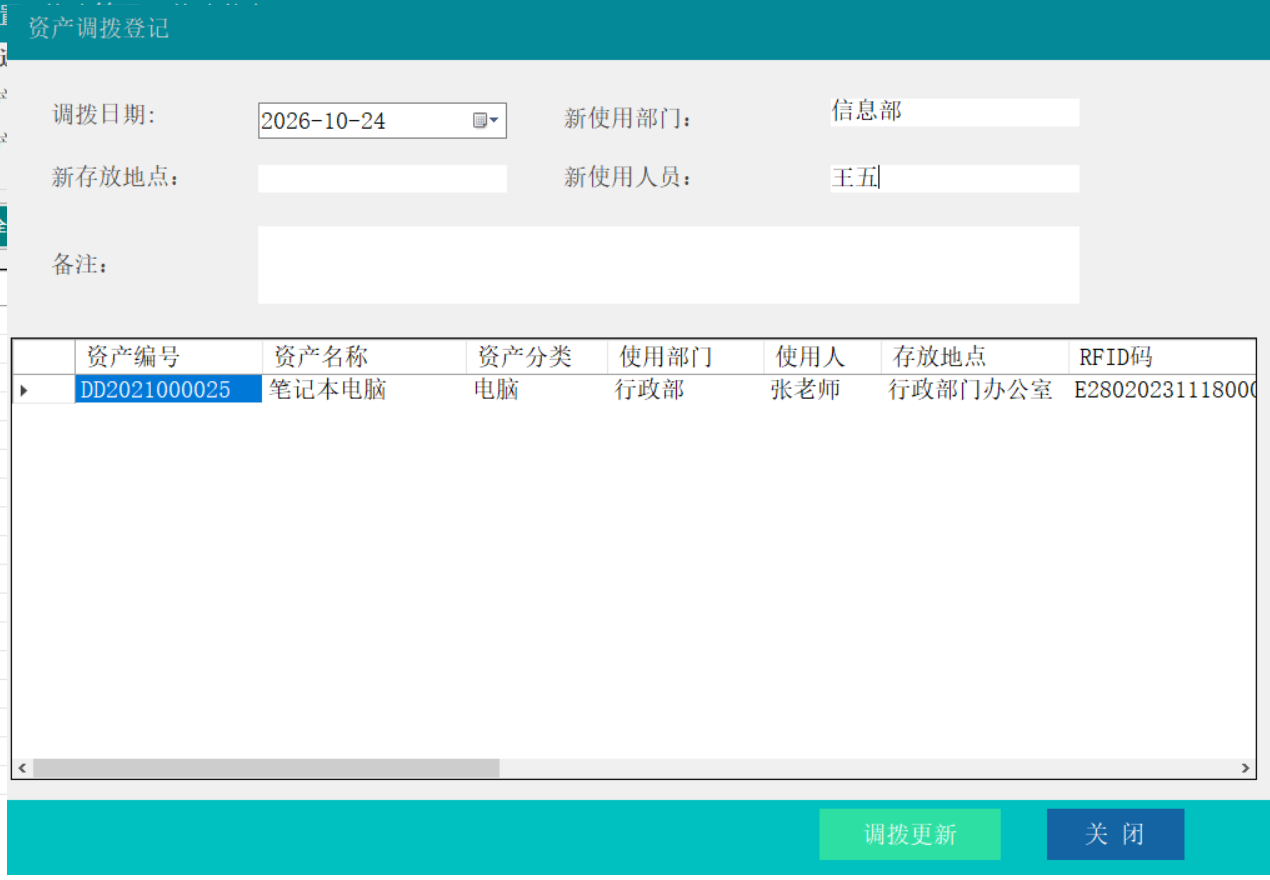Click the 张老师 user cell

823,390
